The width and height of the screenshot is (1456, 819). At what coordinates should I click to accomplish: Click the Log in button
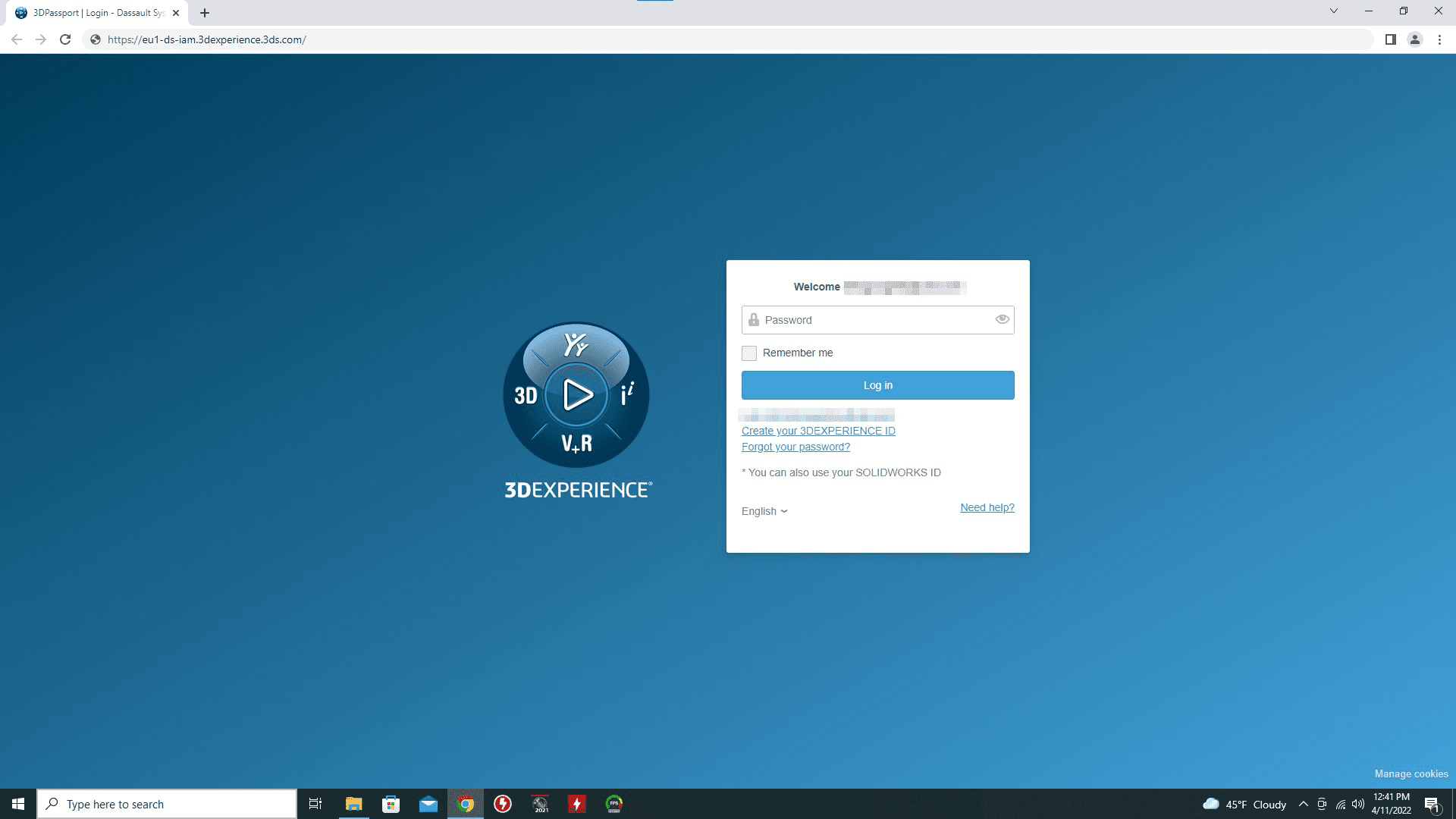click(877, 385)
